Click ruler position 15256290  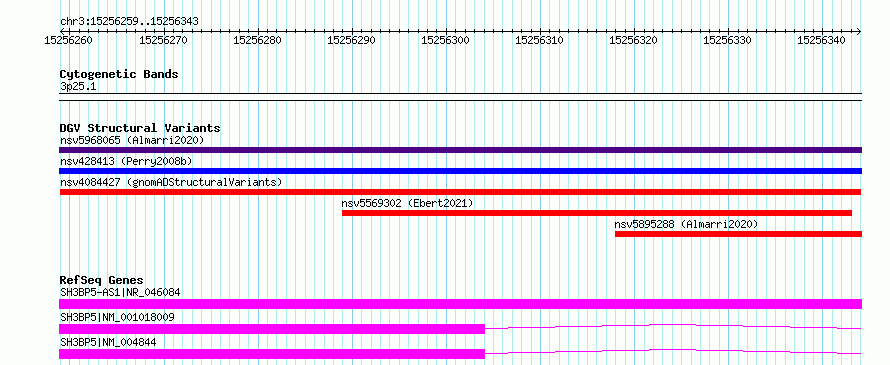(351, 40)
